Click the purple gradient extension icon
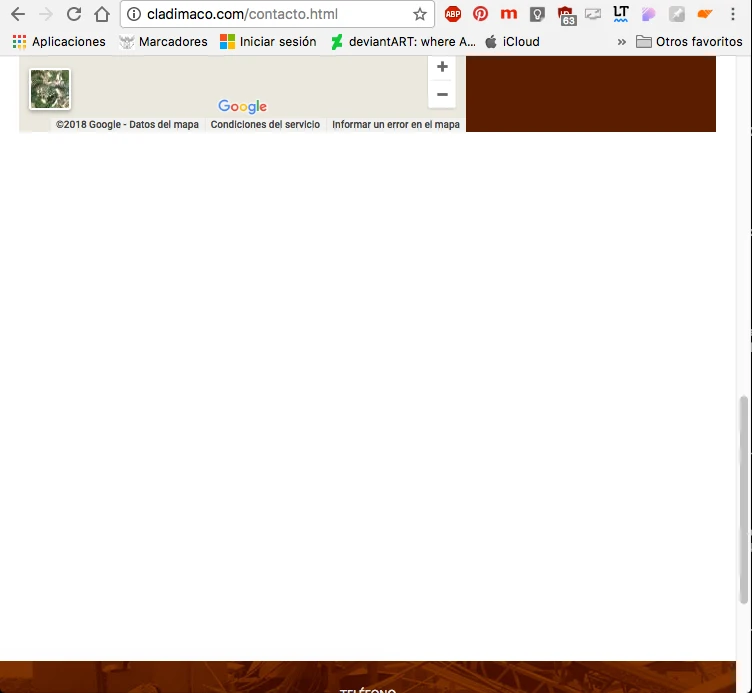Screen dimensions: 752x693 648,14
